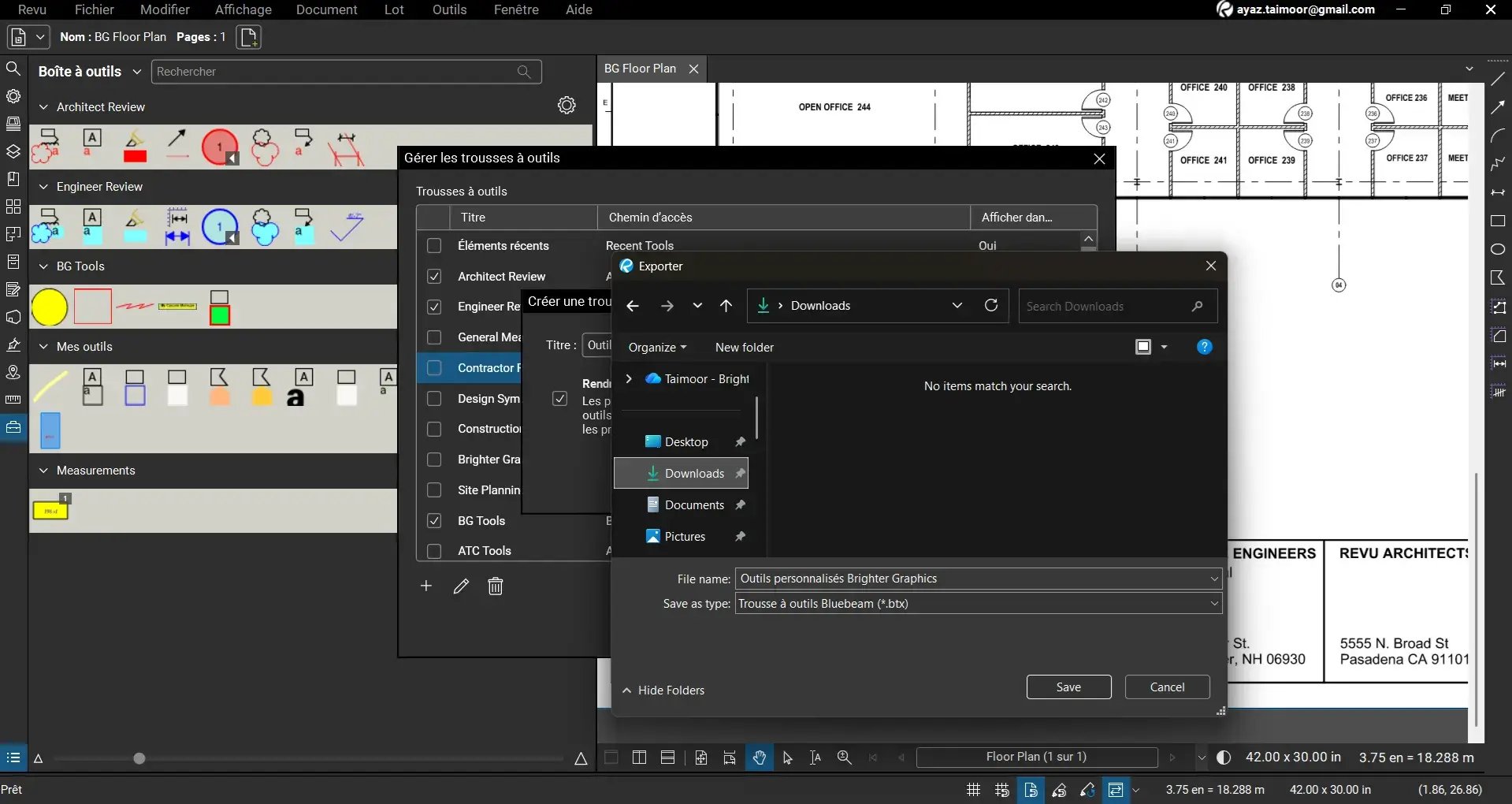This screenshot has height=804, width=1512.
Task: Uncheck the Architect Review toolset
Action: tap(434, 276)
